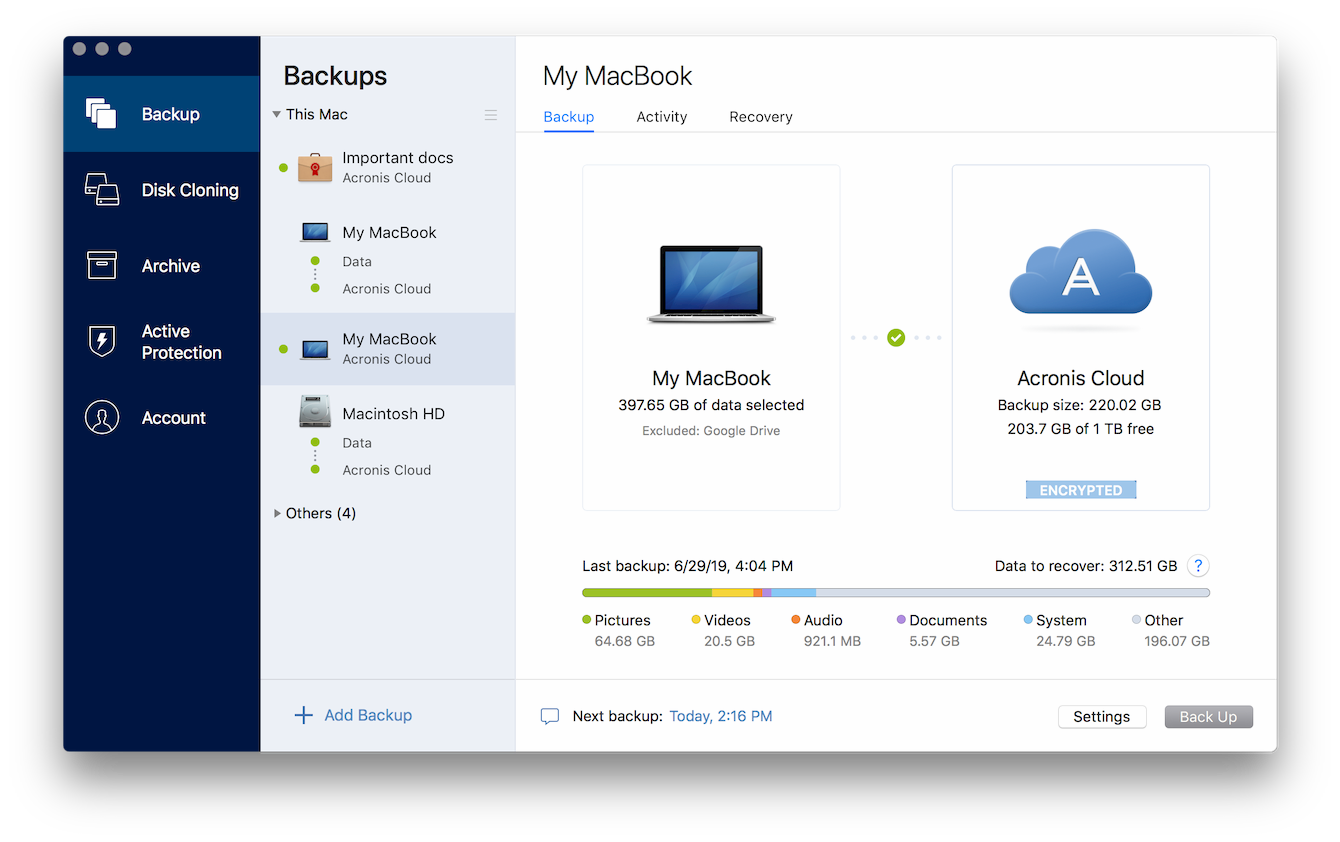Click the Settings button

click(1101, 717)
